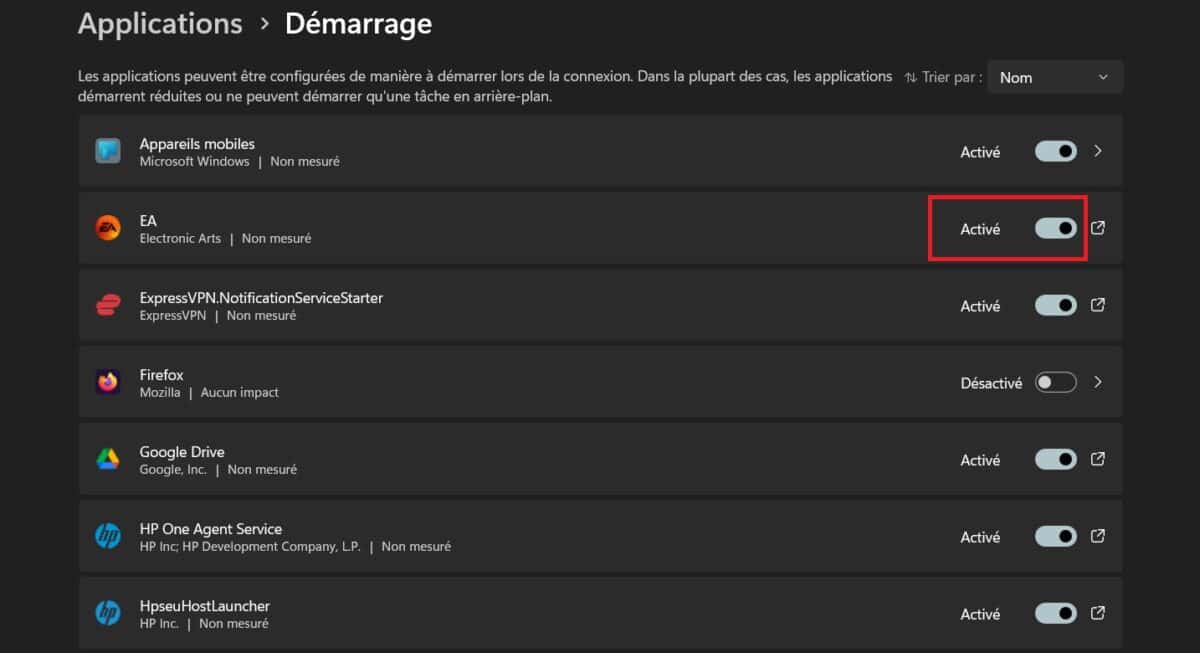Image resolution: width=1200 pixels, height=653 pixels.
Task: Open EA app details via external link icon
Action: tap(1097, 228)
